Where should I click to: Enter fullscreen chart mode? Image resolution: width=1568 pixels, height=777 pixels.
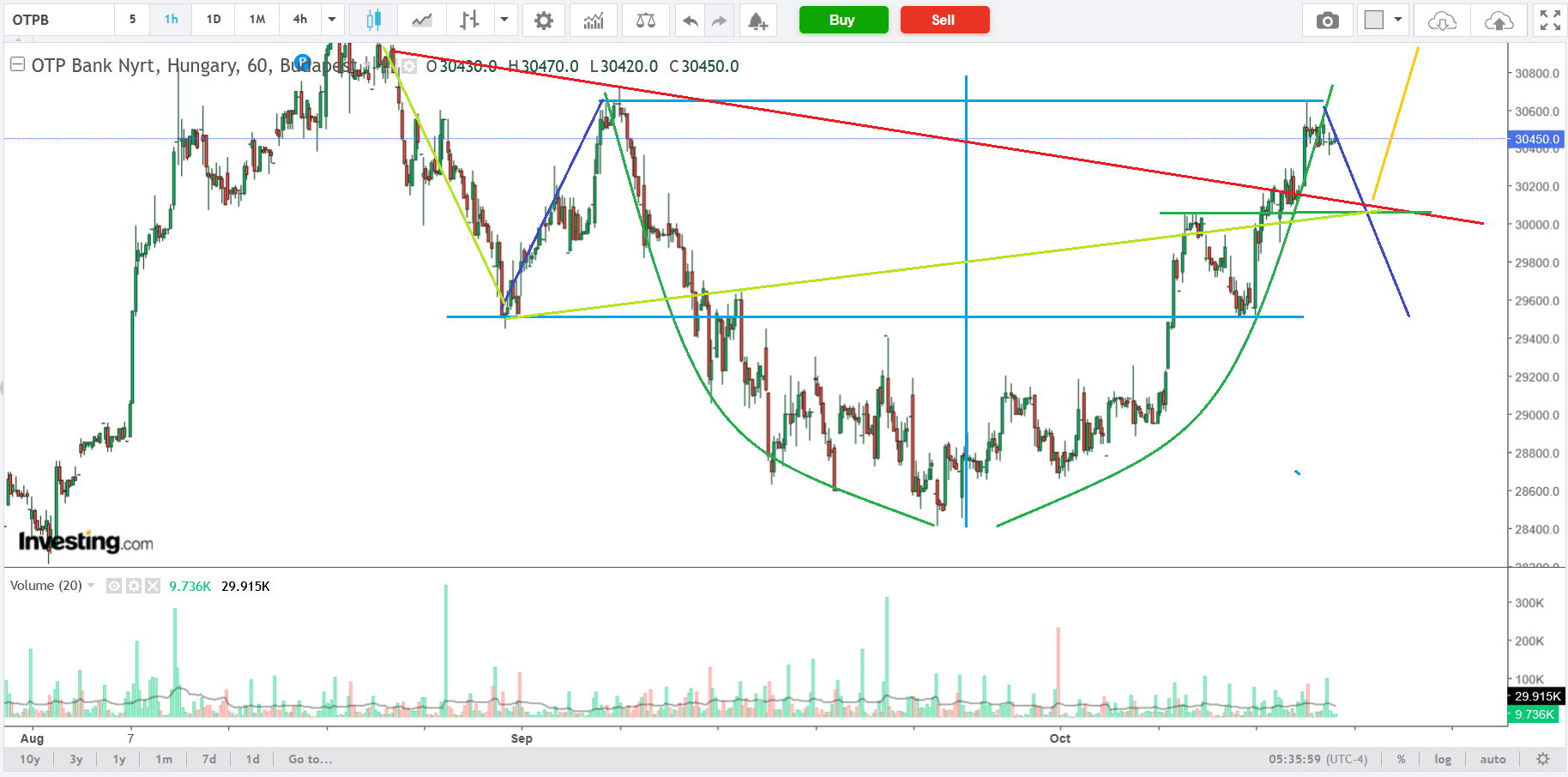pyautogui.click(x=1550, y=20)
